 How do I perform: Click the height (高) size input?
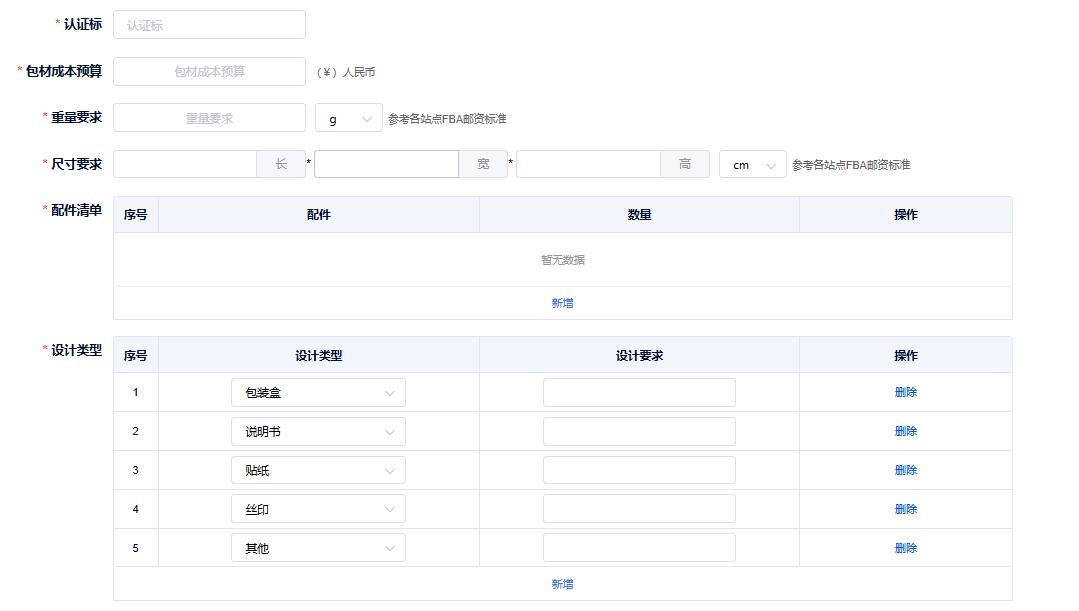point(588,164)
